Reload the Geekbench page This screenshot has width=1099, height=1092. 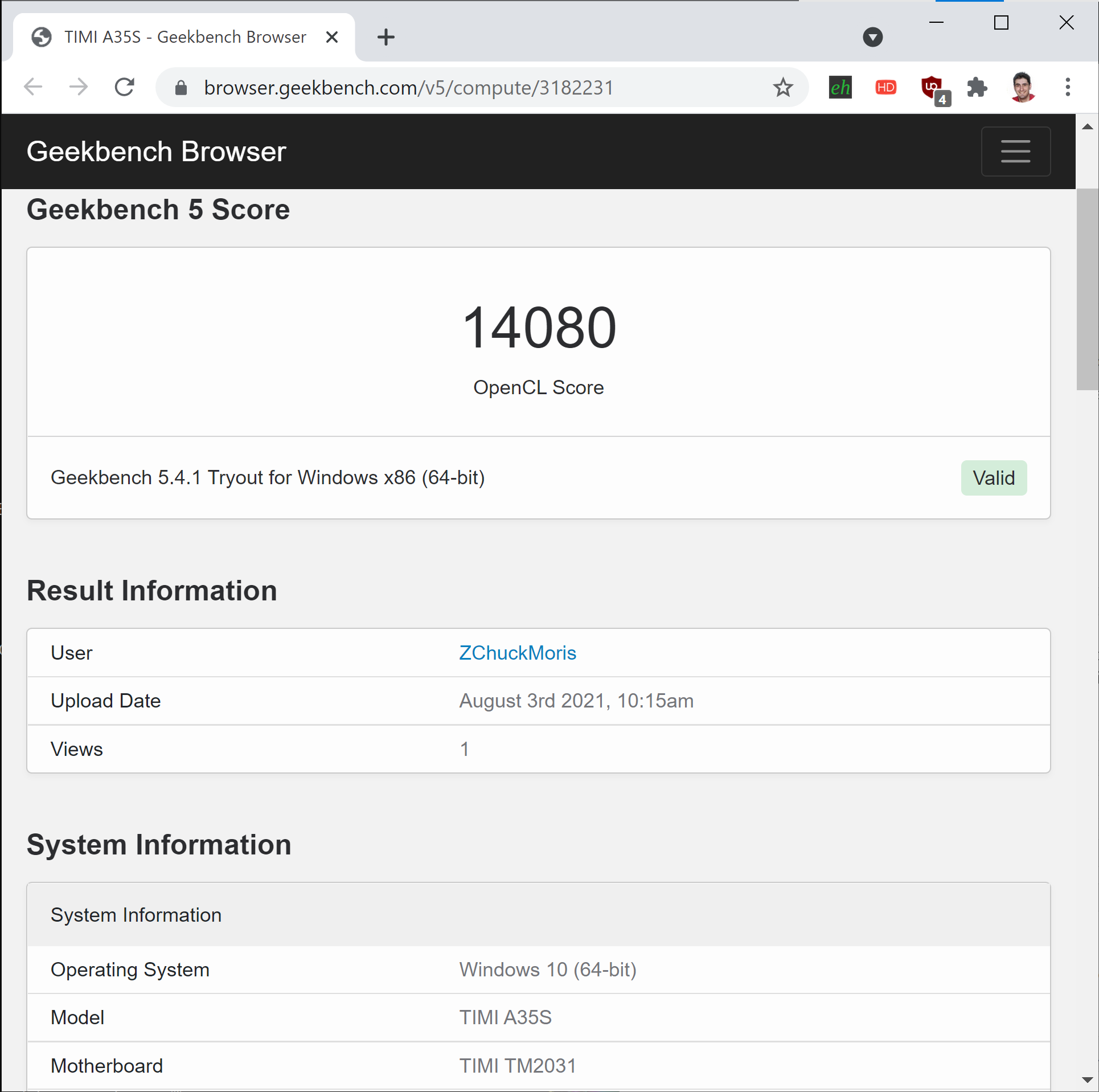(x=124, y=87)
